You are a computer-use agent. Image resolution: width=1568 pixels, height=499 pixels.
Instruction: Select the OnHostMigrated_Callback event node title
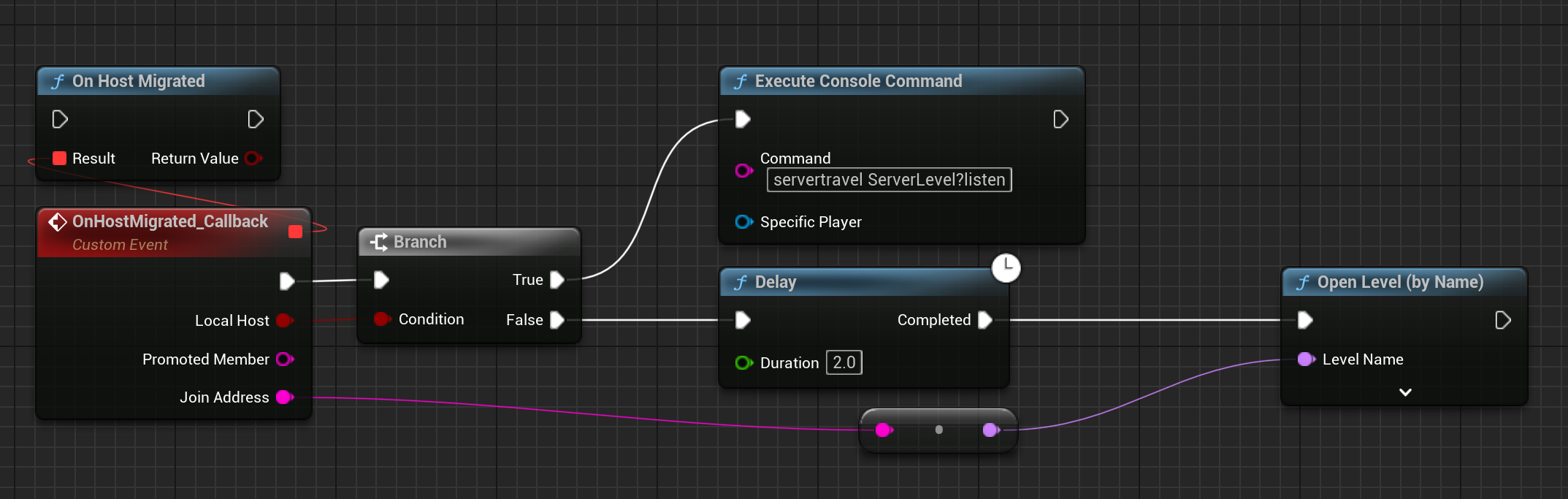[x=169, y=222]
